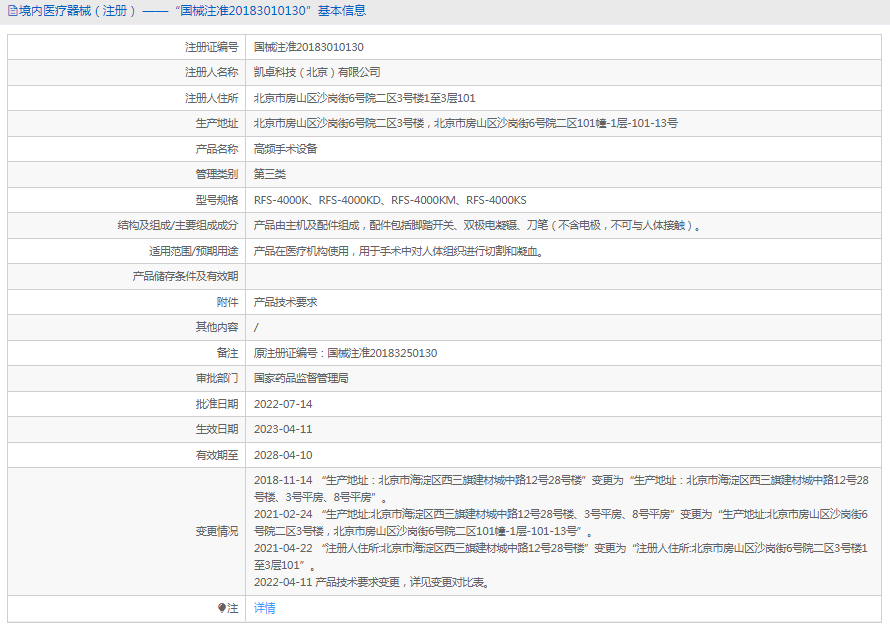Select approval date 2022-07-14

click(x=283, y=404)
